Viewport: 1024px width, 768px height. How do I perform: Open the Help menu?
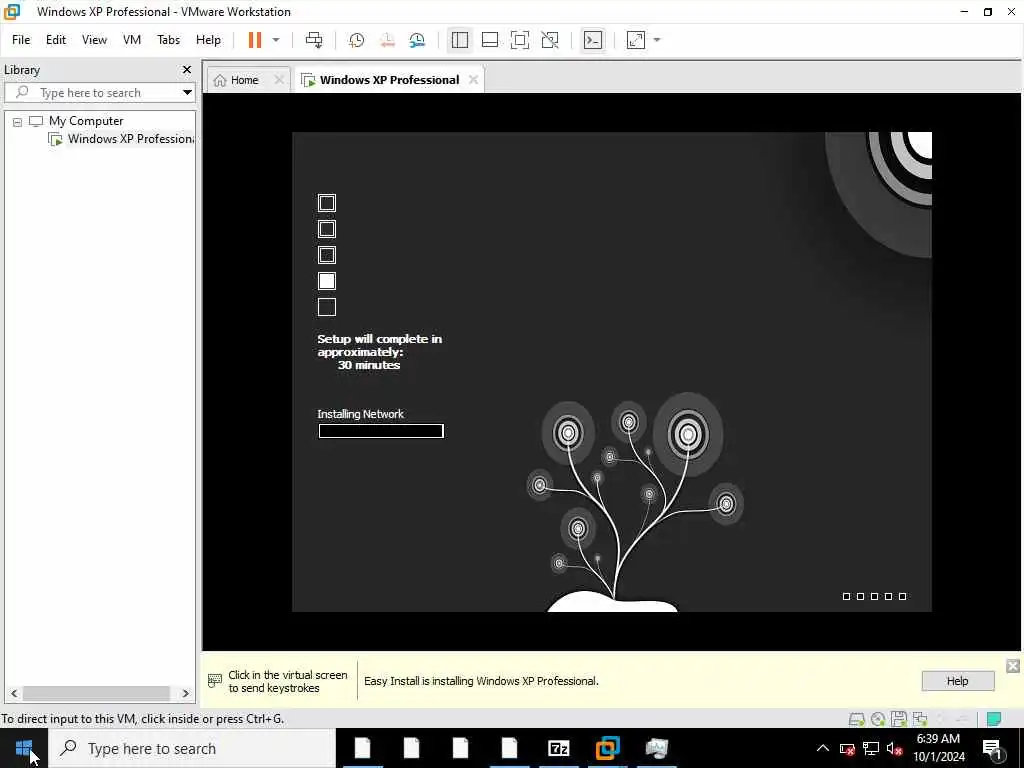(208, 40)
